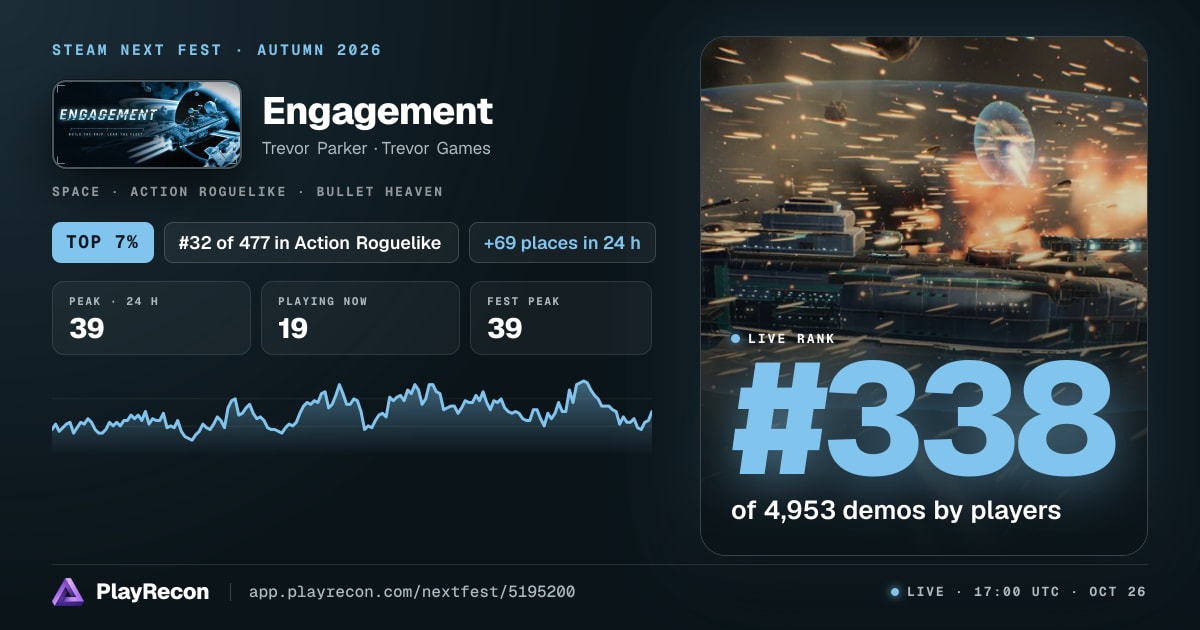Click the blue LIVE dot in the footer

(x=895, y=592)
